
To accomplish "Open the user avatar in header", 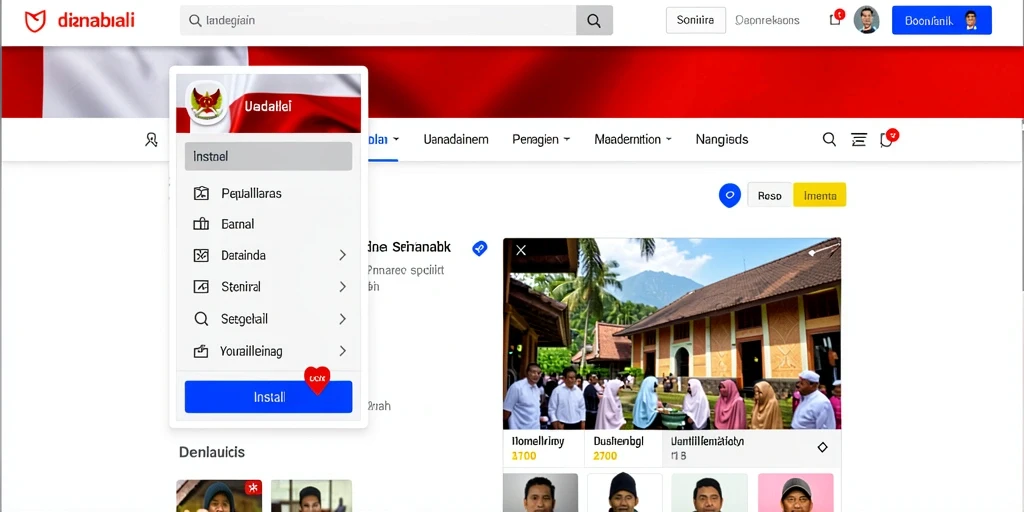I will (x=866, y=20).
